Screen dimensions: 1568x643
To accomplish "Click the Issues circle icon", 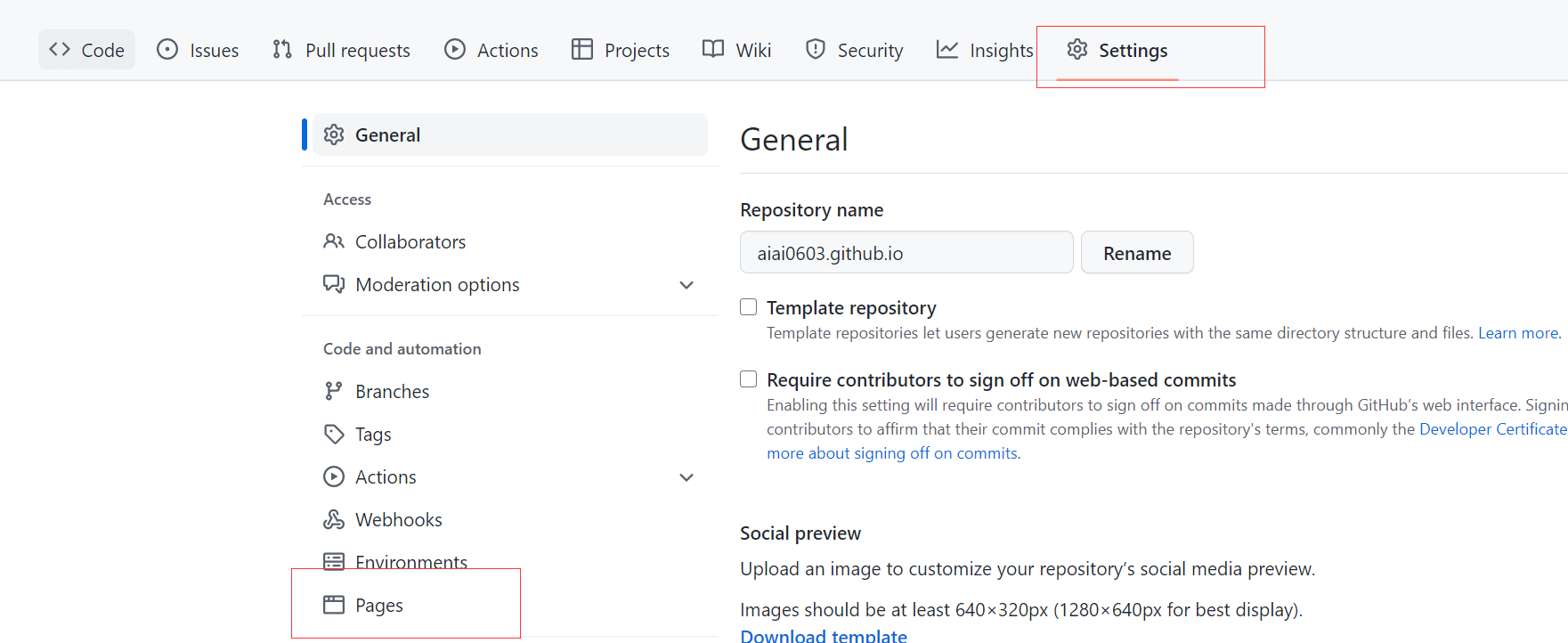I will pos(167,50).
